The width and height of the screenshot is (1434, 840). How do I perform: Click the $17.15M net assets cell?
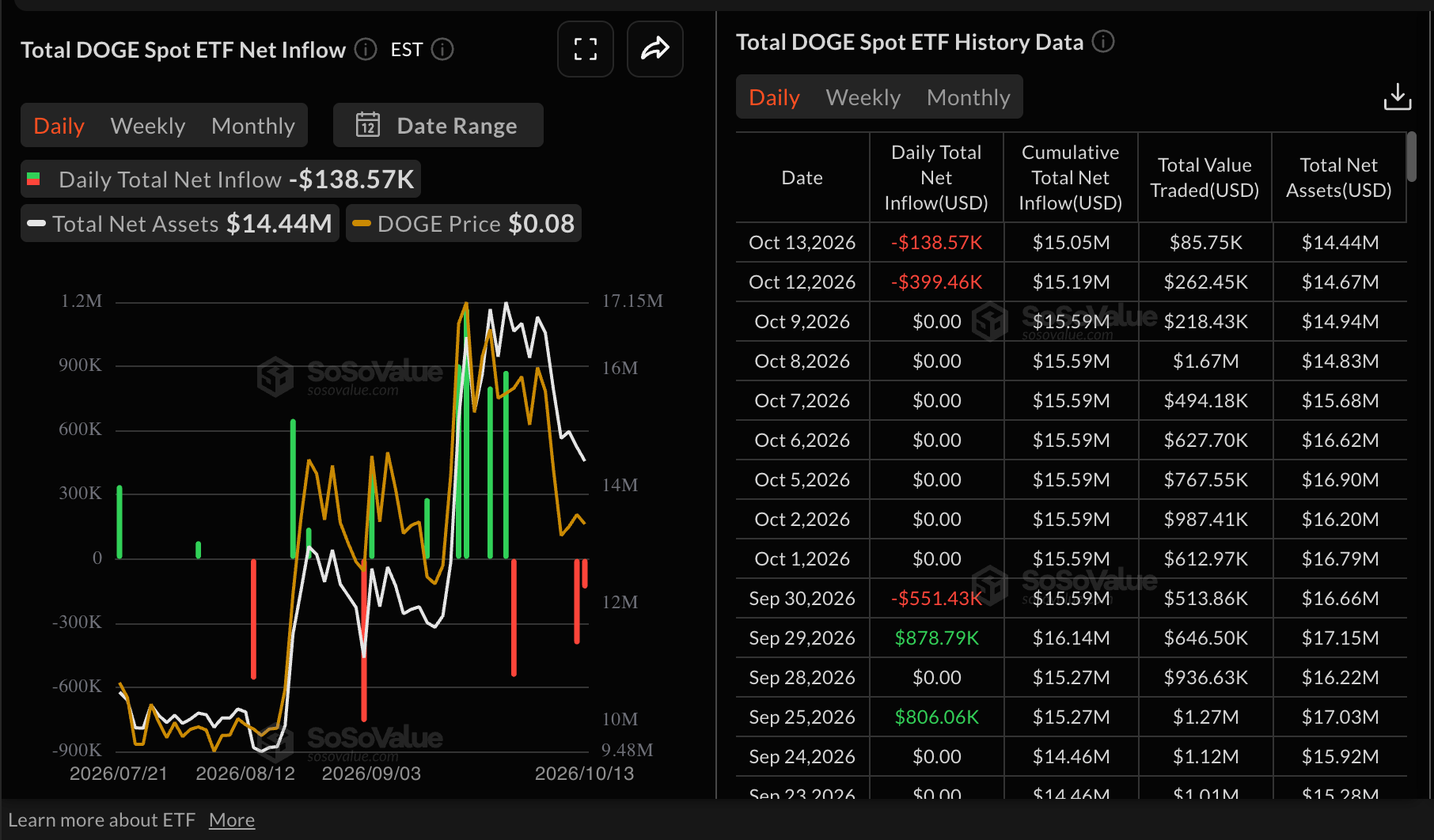click(x=1341, y=638)
